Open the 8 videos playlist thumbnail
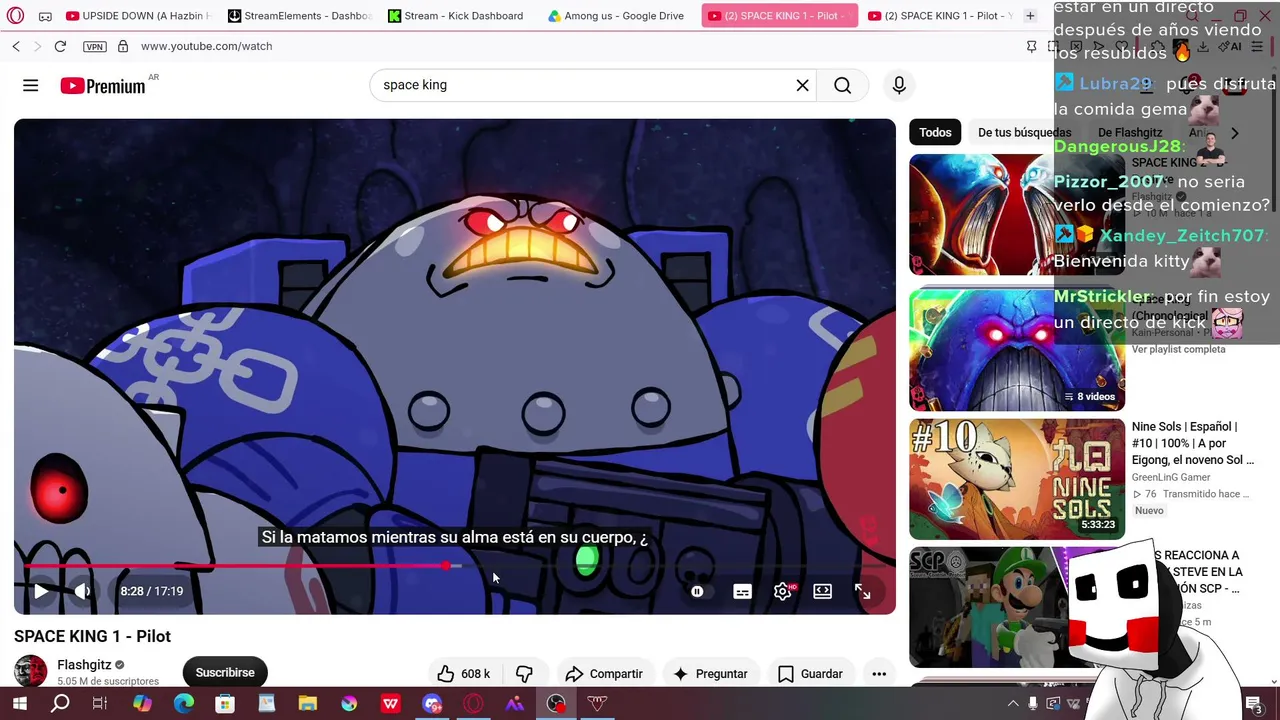The height and width of the screenshot is (720, 1280). pyautogui.click(x=1017, y=350)
